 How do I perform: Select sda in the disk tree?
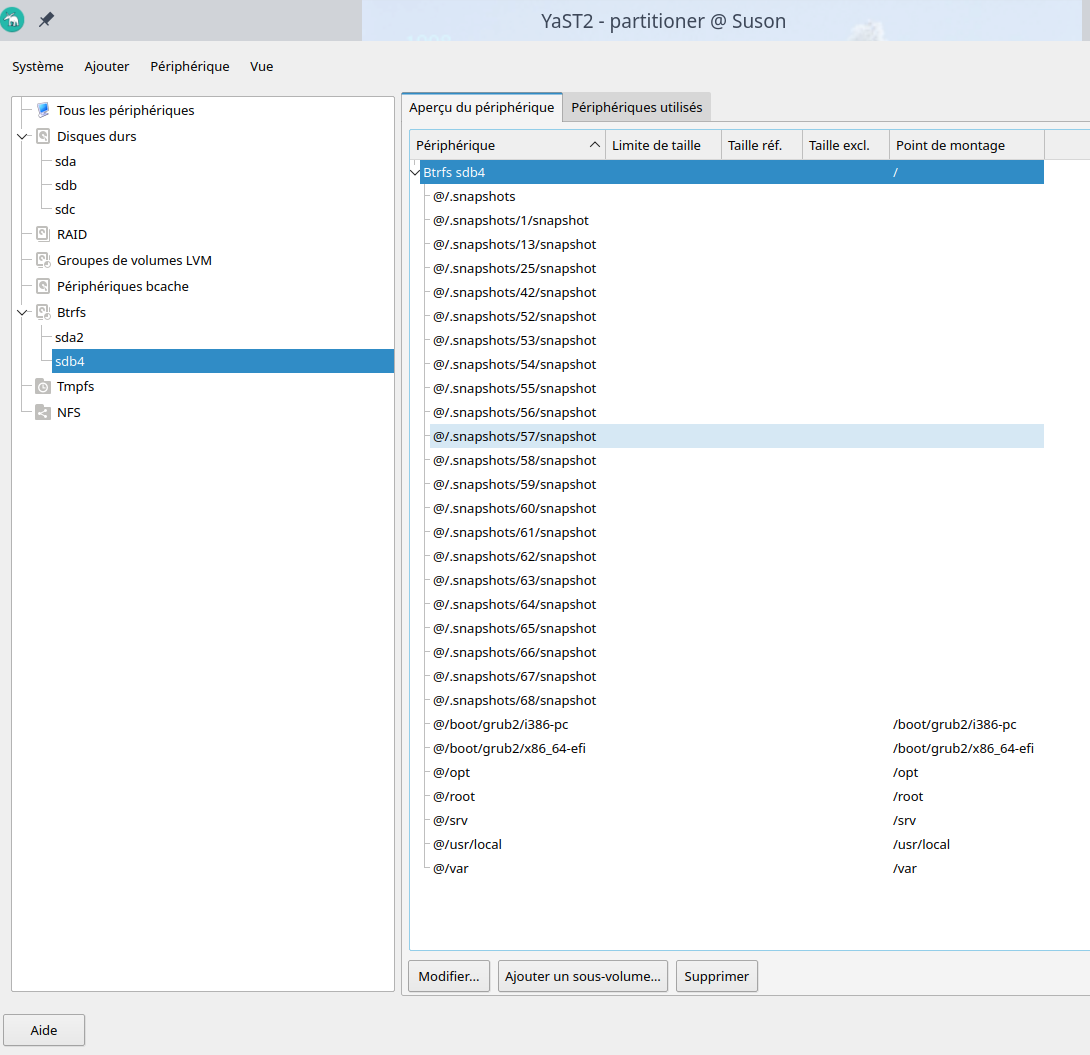(65, 161)
